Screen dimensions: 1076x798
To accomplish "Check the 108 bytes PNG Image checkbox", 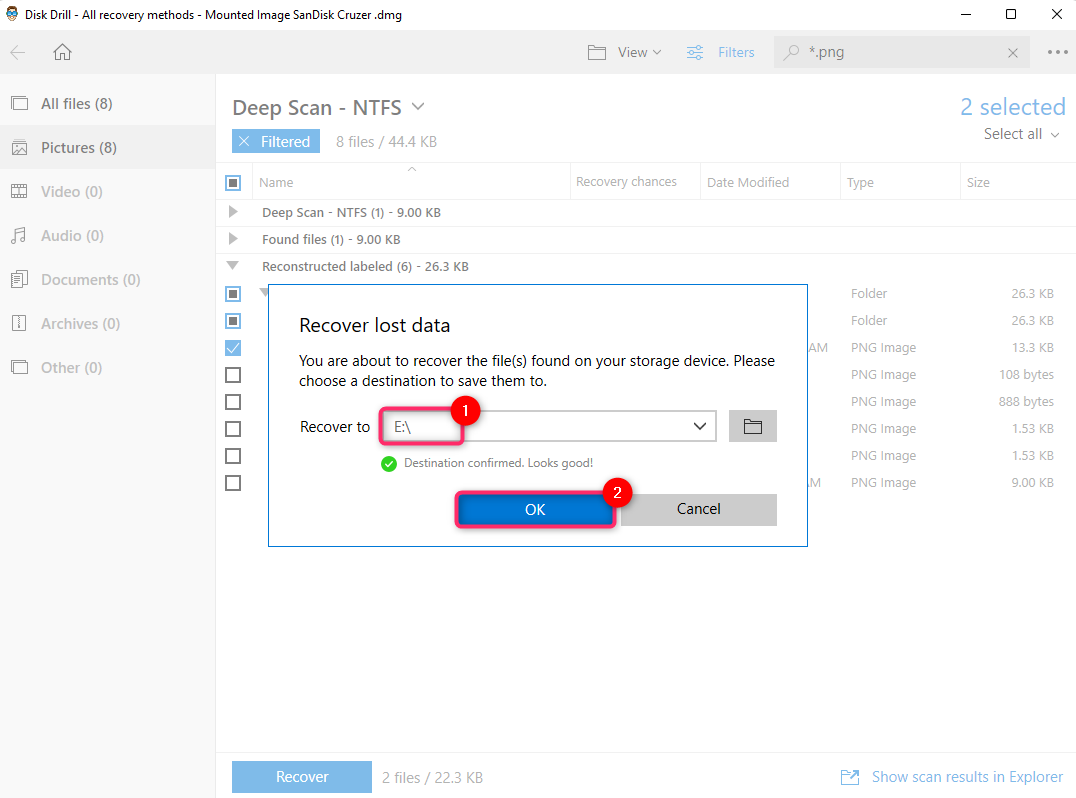I will pos(233,375).
